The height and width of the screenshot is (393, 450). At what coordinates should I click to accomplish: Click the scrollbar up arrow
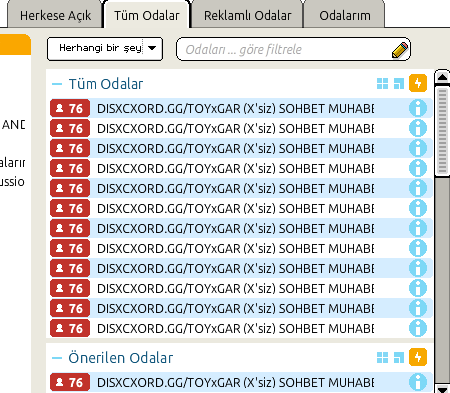(442, 77)
